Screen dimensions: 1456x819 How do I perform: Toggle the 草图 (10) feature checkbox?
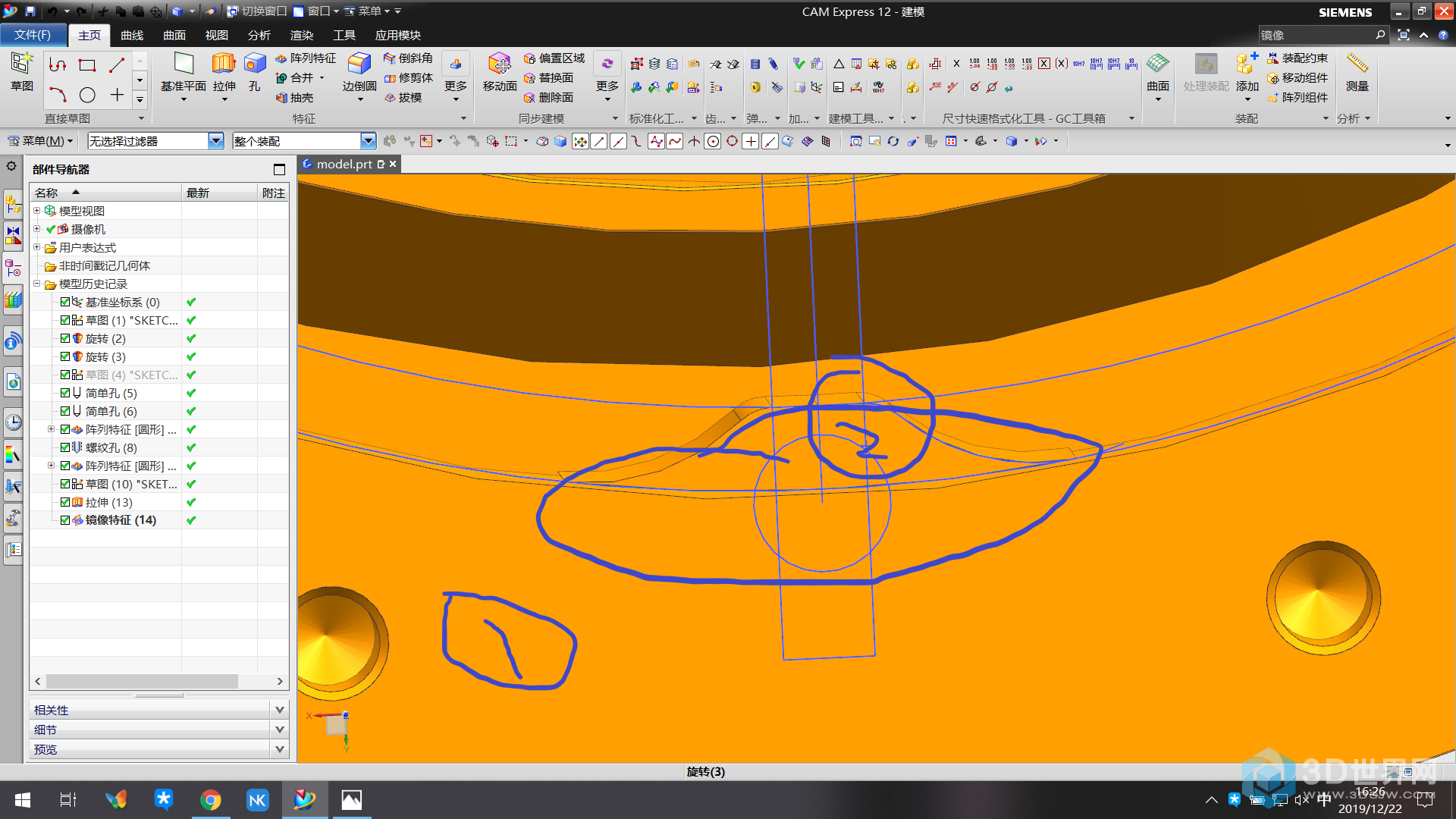65,484
